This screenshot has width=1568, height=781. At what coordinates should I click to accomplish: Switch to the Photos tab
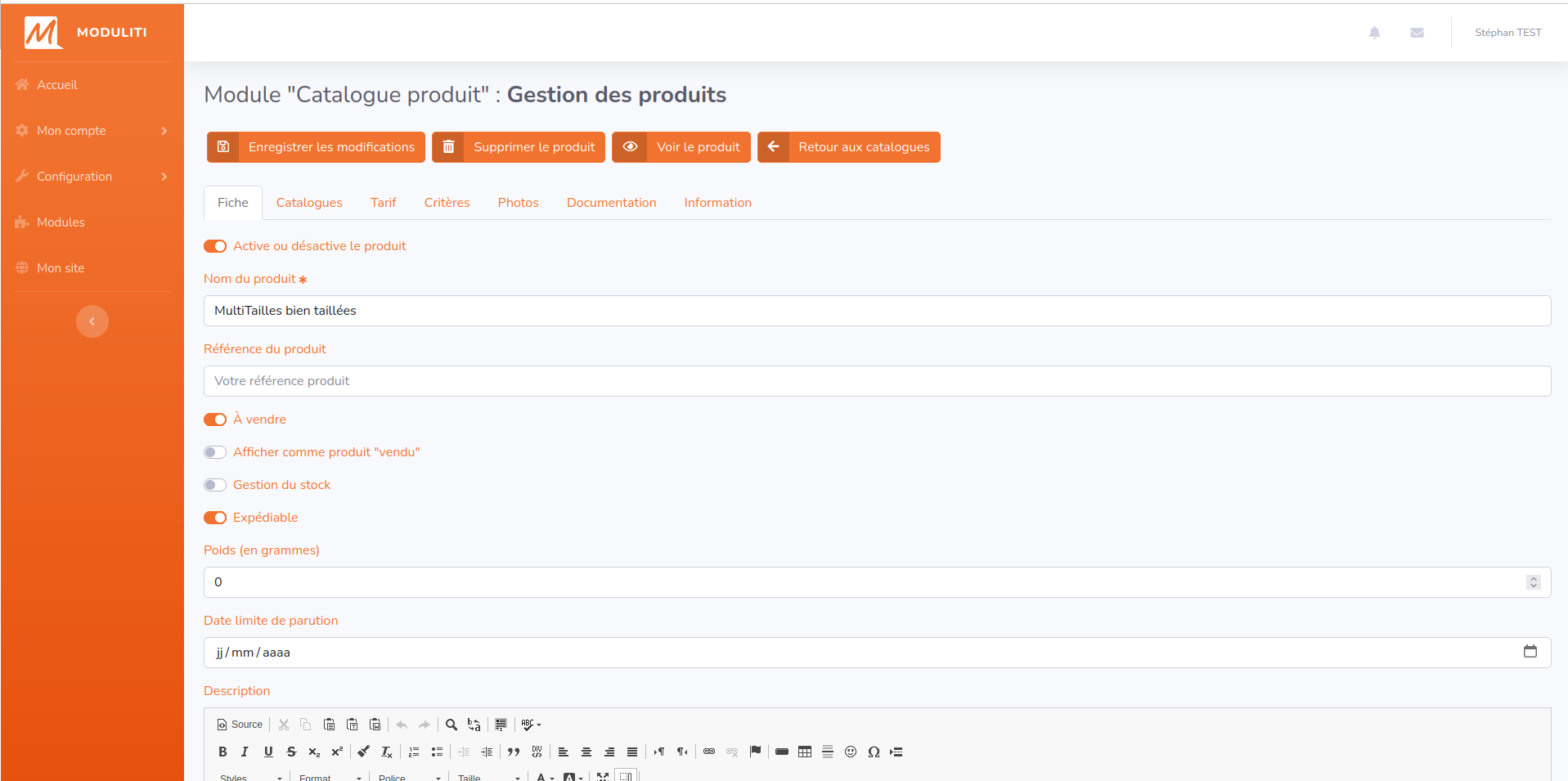(519, 203)
